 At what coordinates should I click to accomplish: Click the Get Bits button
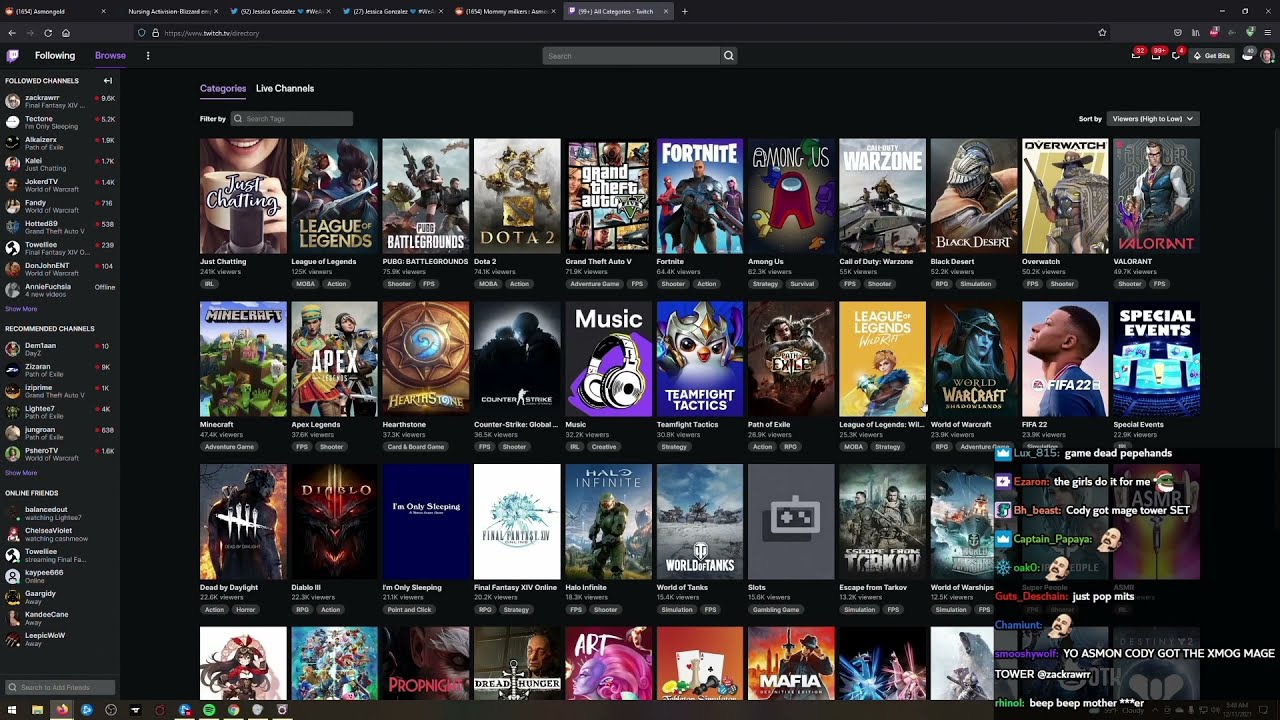pos(1212,56)
